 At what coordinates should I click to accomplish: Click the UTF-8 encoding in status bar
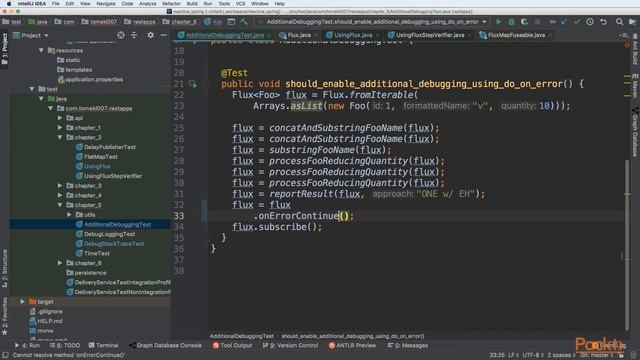[532, 355]
